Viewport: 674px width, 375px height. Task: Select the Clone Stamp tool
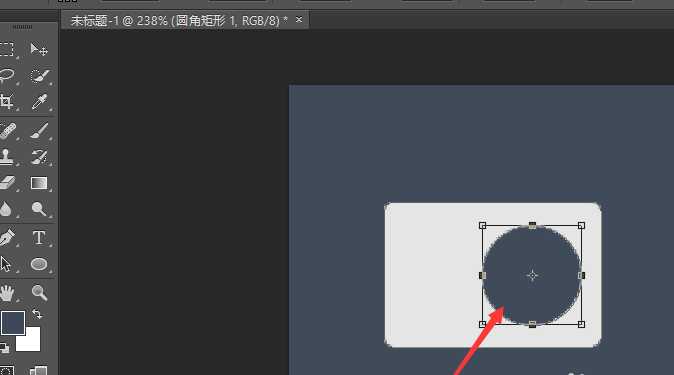point(6,157)
